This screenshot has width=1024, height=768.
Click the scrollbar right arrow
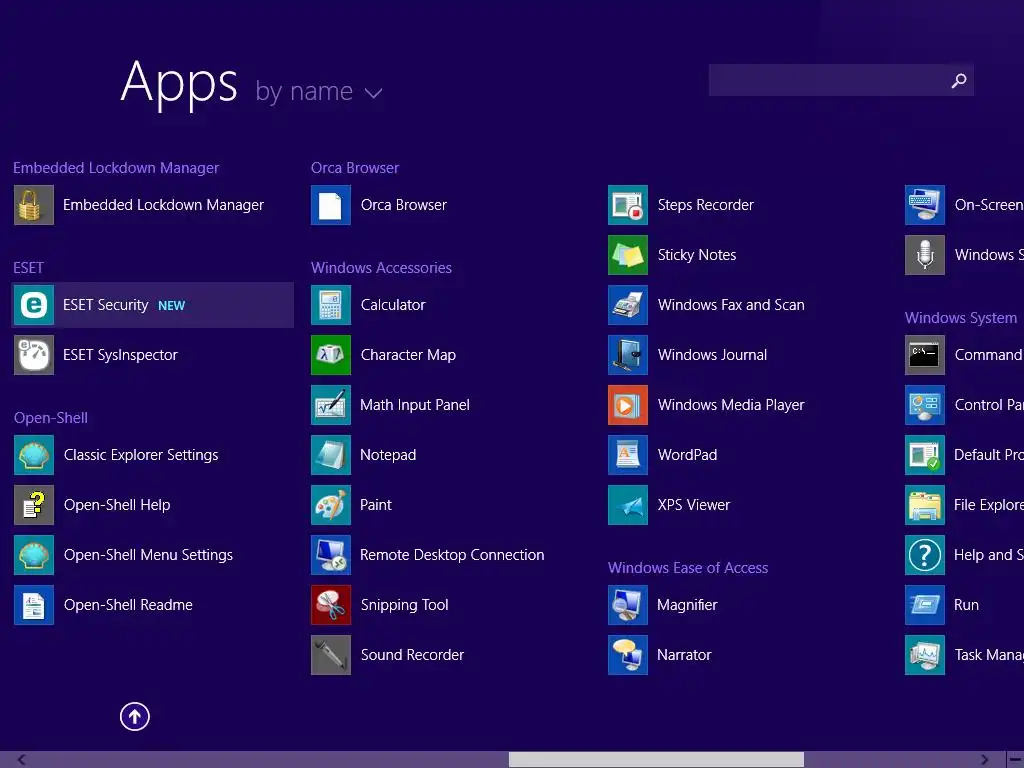985,760
